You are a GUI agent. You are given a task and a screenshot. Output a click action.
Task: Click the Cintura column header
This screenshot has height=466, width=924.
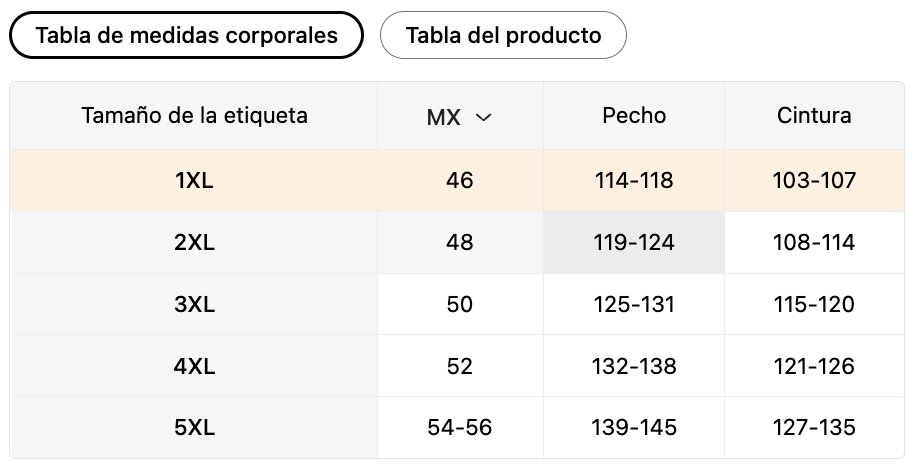814,115
